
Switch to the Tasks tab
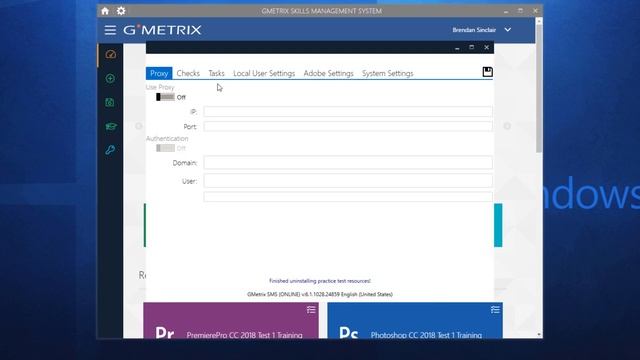(x=216, y=73)
